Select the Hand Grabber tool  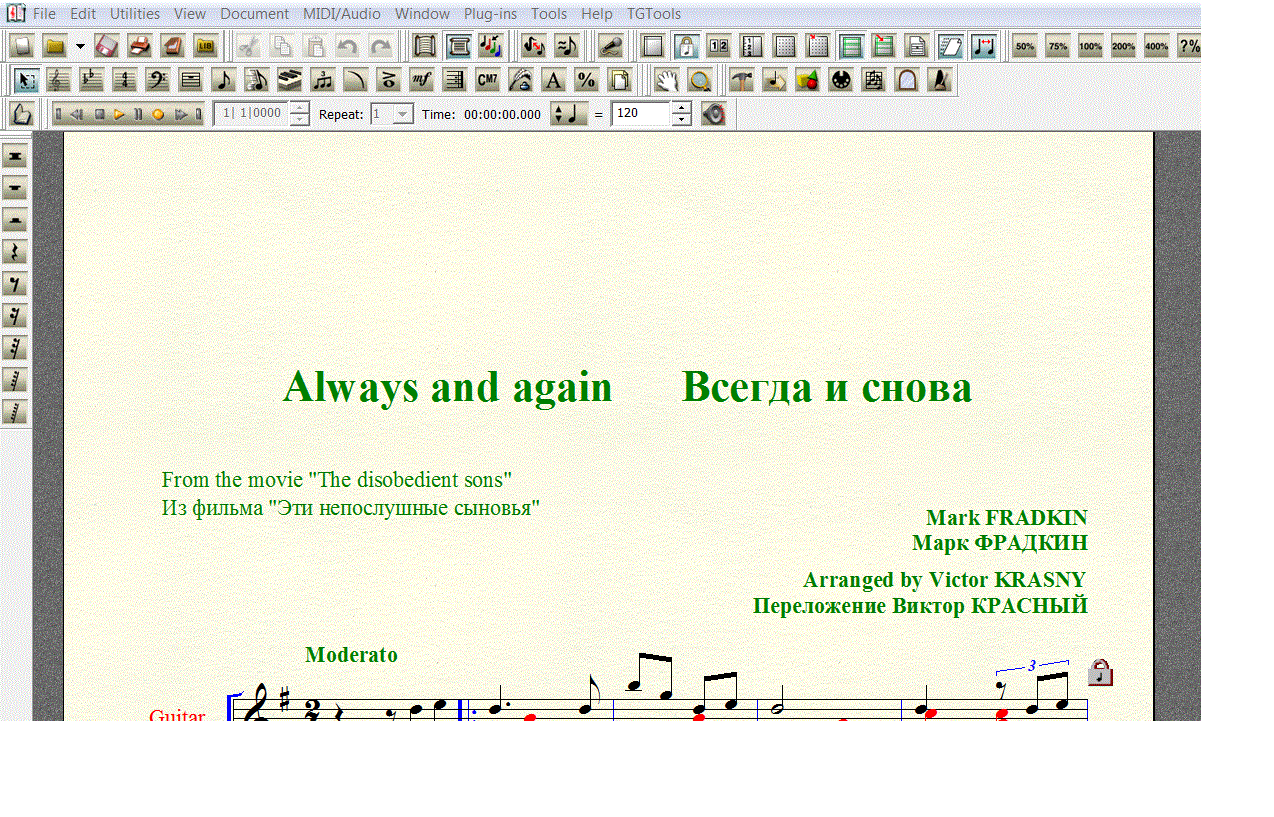click(x=667, y=80)
